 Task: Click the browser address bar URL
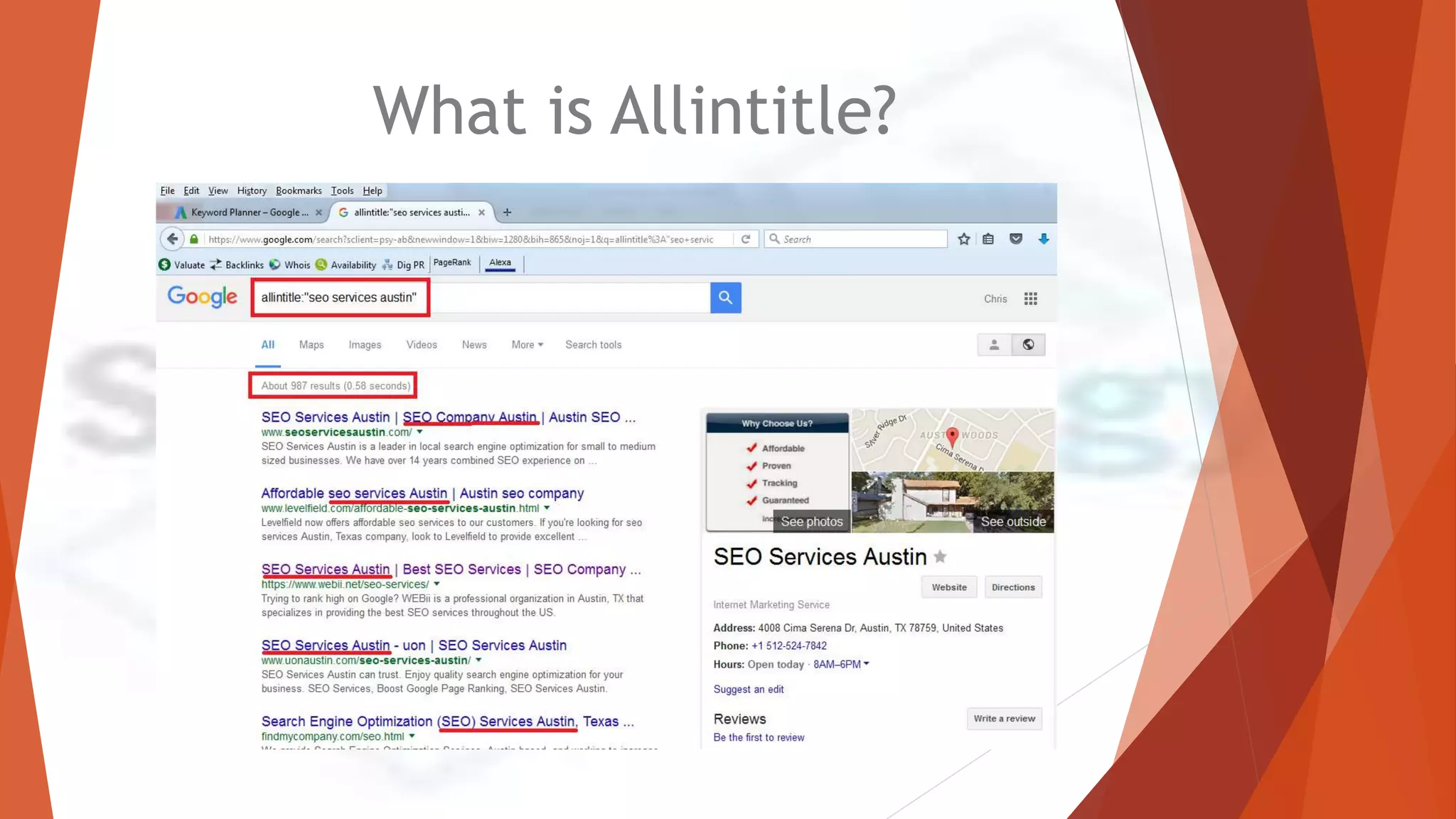point(461,240)
